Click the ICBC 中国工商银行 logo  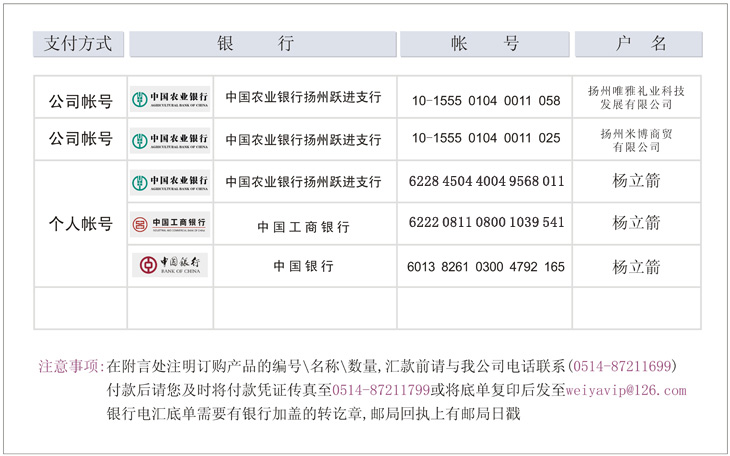pos(170,224)
